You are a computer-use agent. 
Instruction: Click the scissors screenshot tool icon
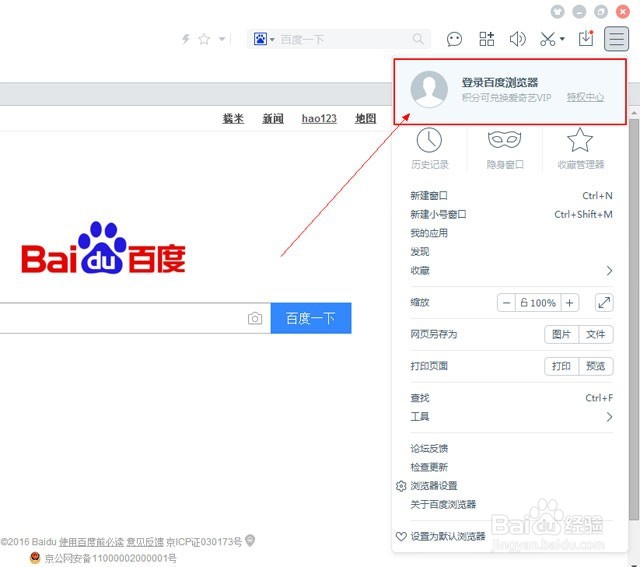tap(548, 39)
